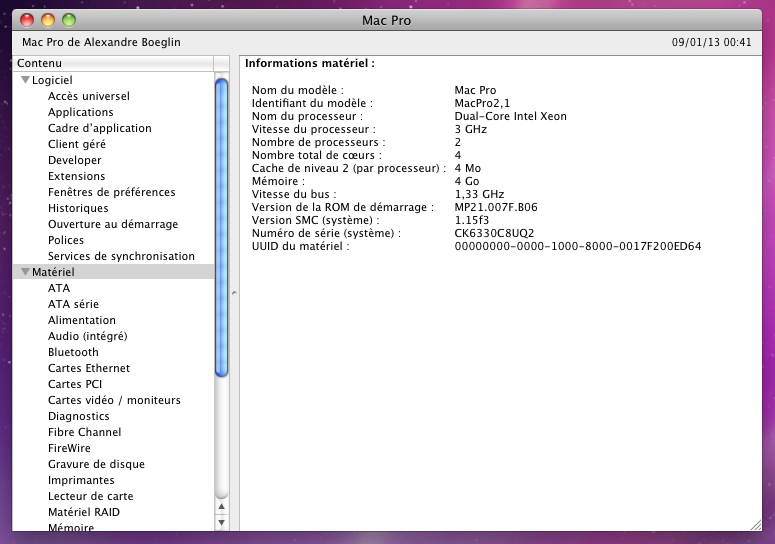
Task: Click the sidebar scroll down arrow
Action: coord(221,521)
